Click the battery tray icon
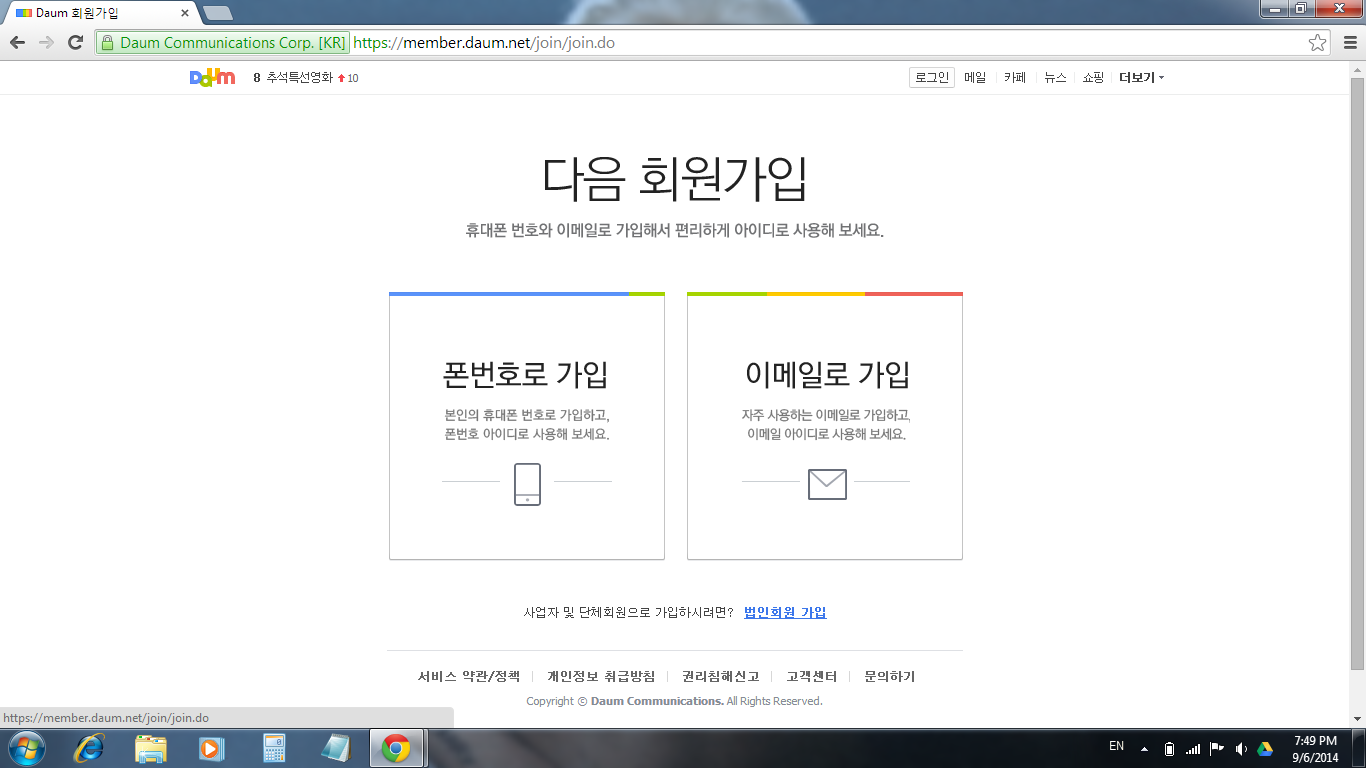 [1170, 748]
